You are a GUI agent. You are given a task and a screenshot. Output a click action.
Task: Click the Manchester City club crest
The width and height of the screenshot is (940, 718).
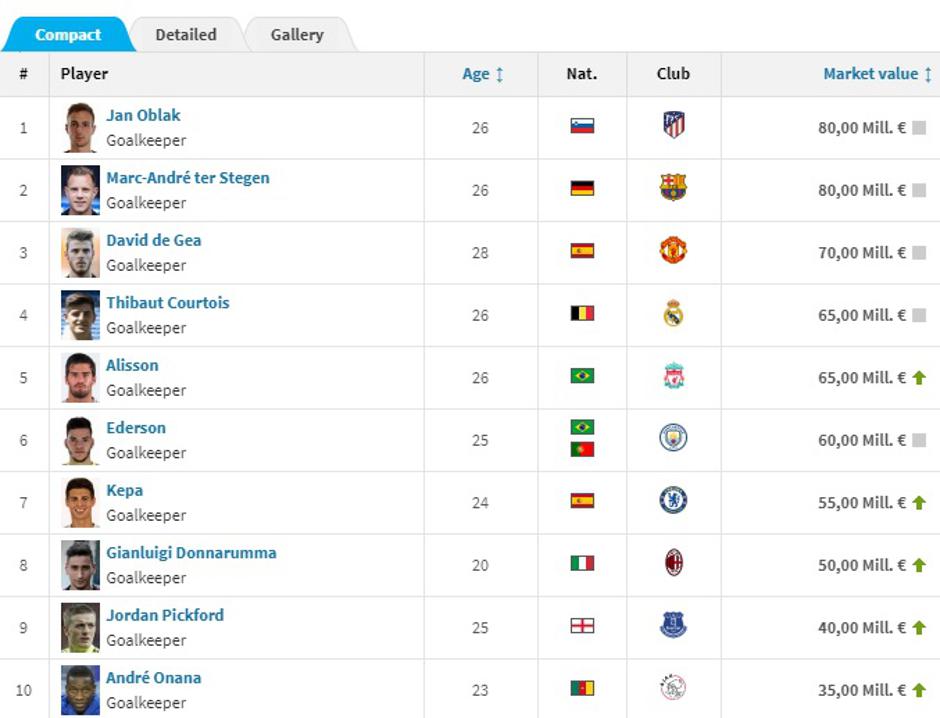[x=673, y=438]
